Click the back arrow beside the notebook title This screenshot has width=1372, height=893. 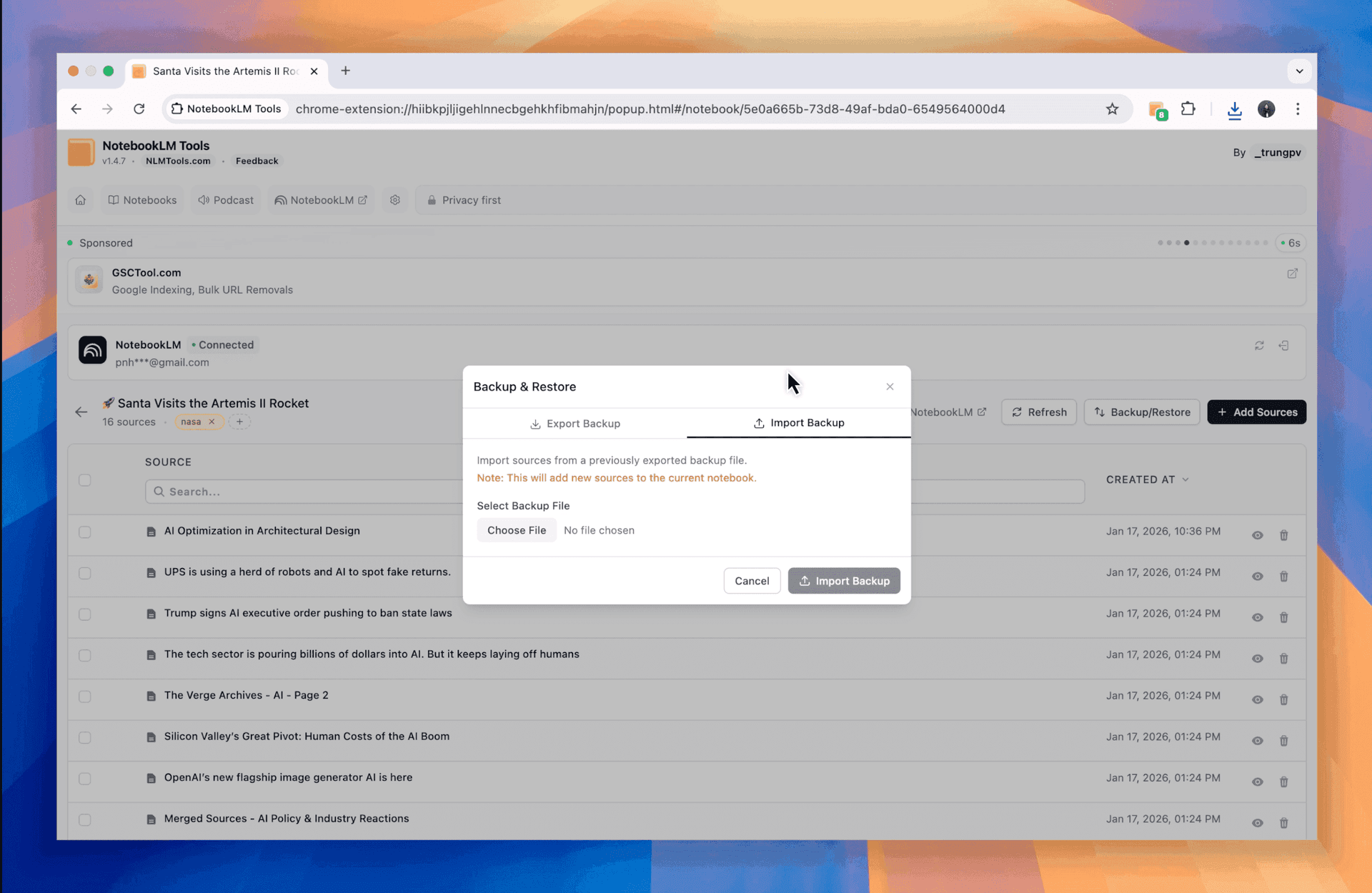click(x=81, y=411)
